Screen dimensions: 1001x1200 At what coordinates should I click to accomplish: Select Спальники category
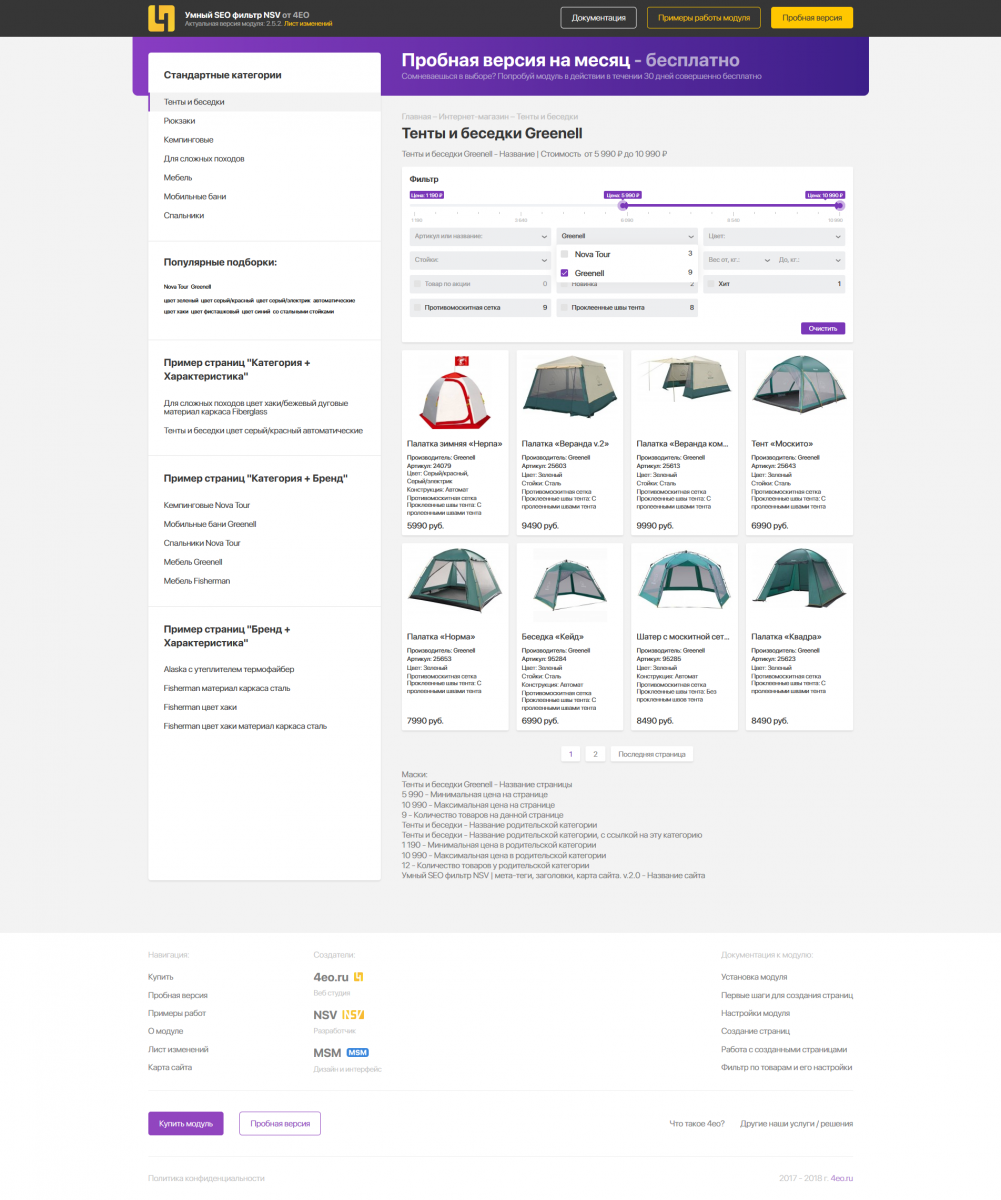[x=184, y=215]
